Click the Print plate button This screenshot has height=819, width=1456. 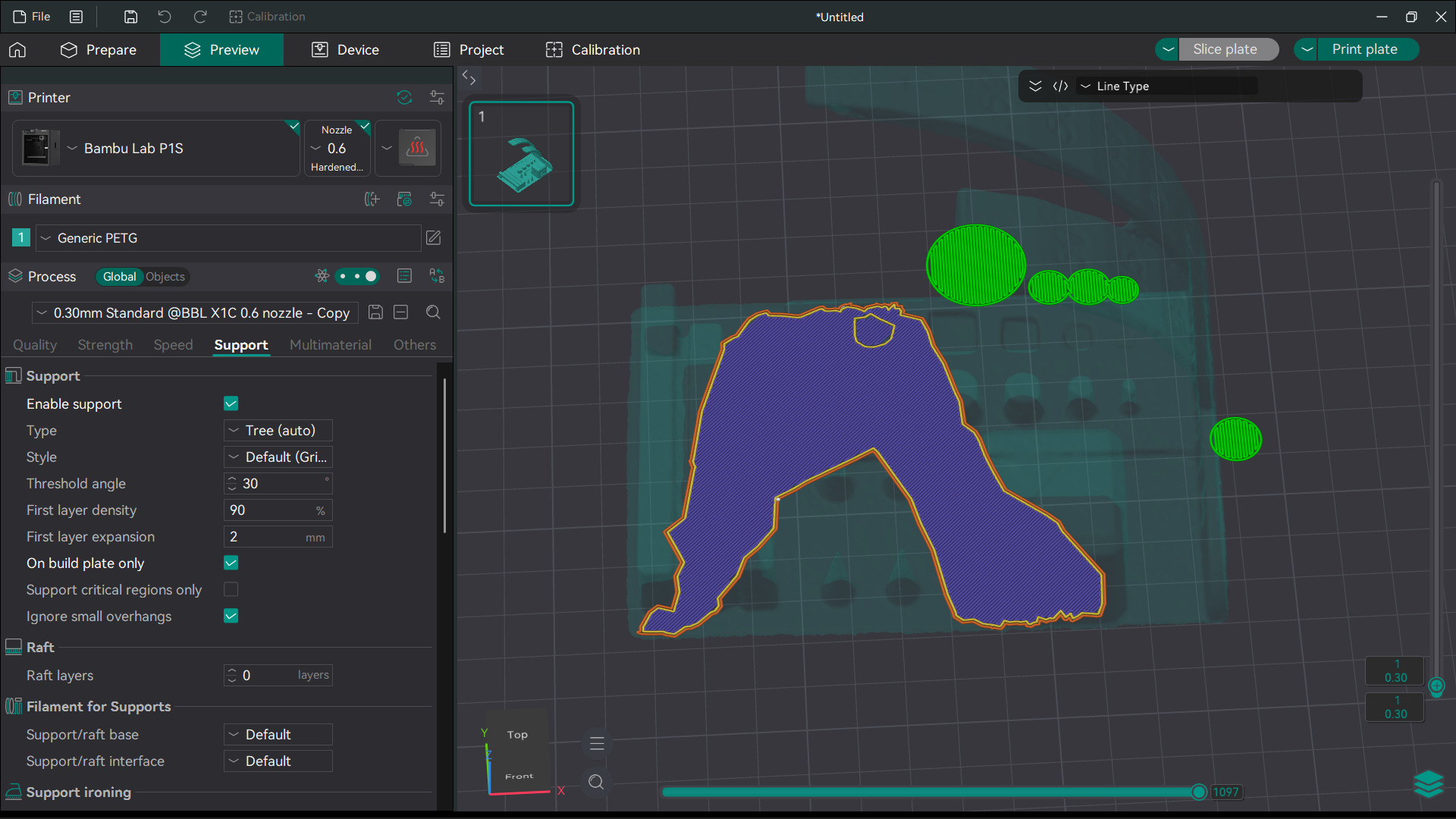(1364, 49)
